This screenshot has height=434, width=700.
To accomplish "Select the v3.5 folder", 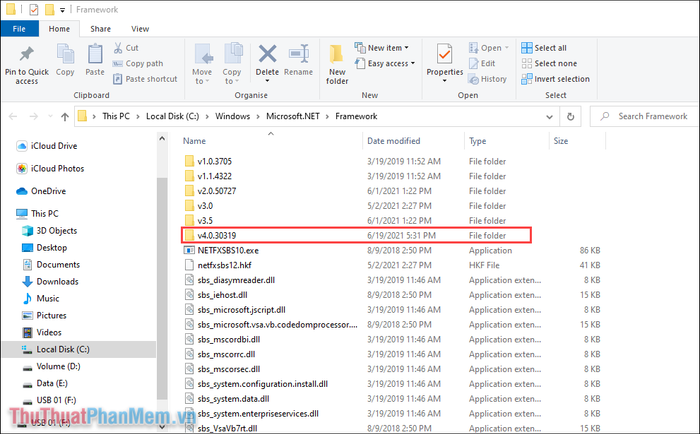I will click(x=204, y=221).
